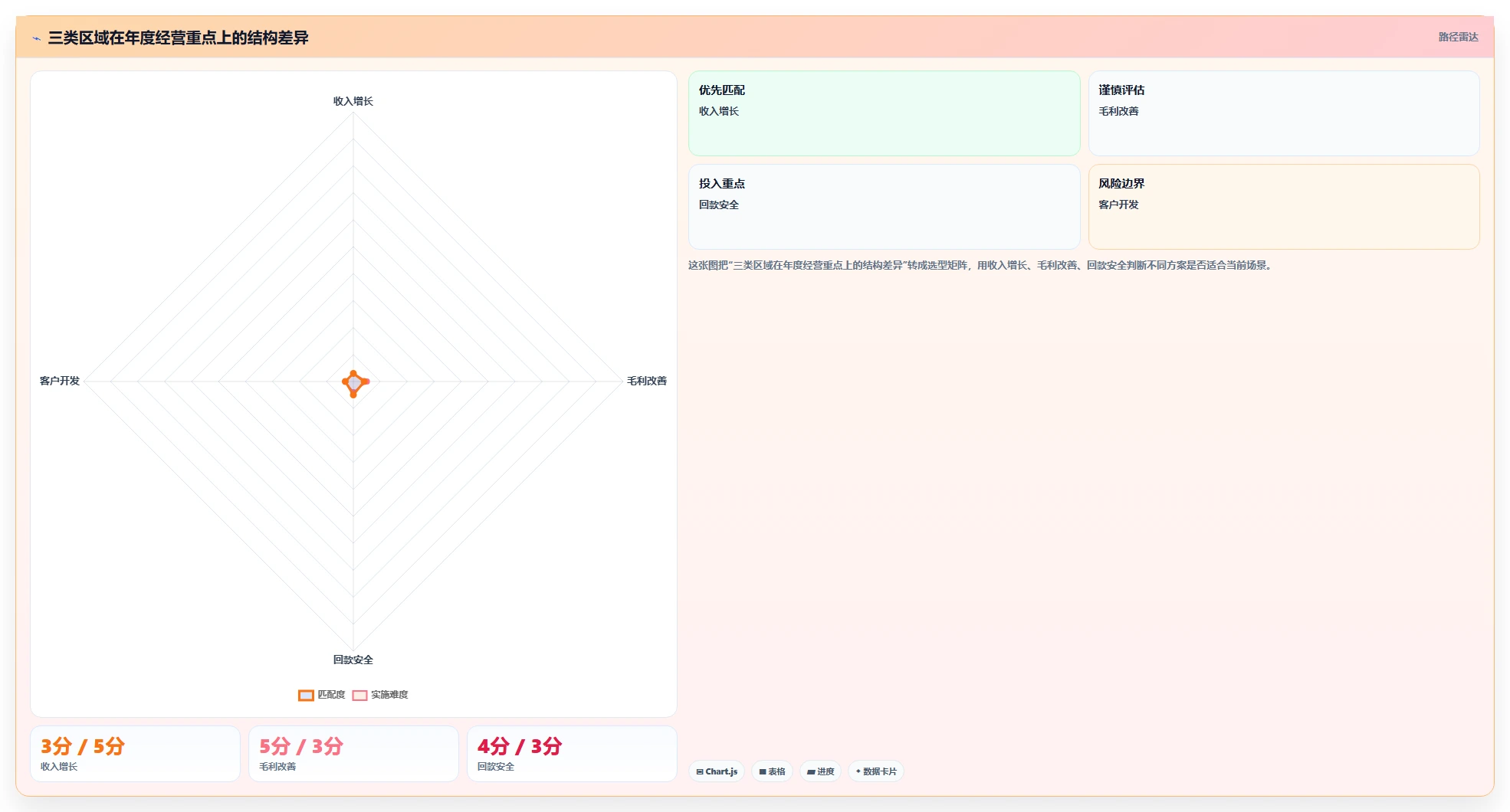This screenshot has height=812, width=1510.
Task: Select the 数据卡片 tag chip
Action: pyautogui.click(x=876, y=771)
